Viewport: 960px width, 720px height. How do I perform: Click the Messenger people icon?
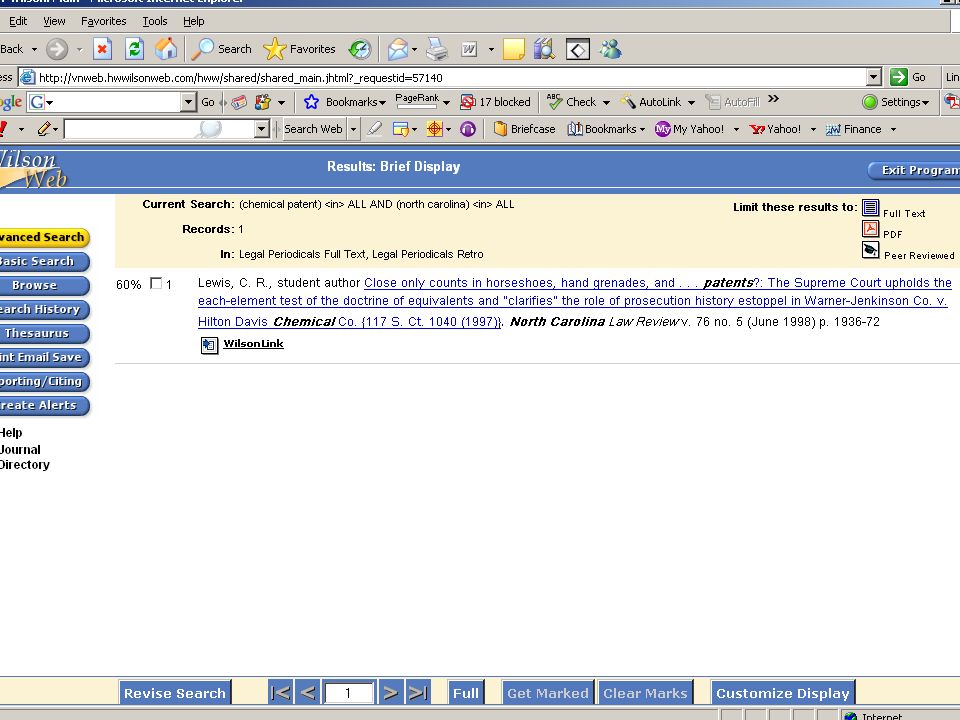click(610, 49)
